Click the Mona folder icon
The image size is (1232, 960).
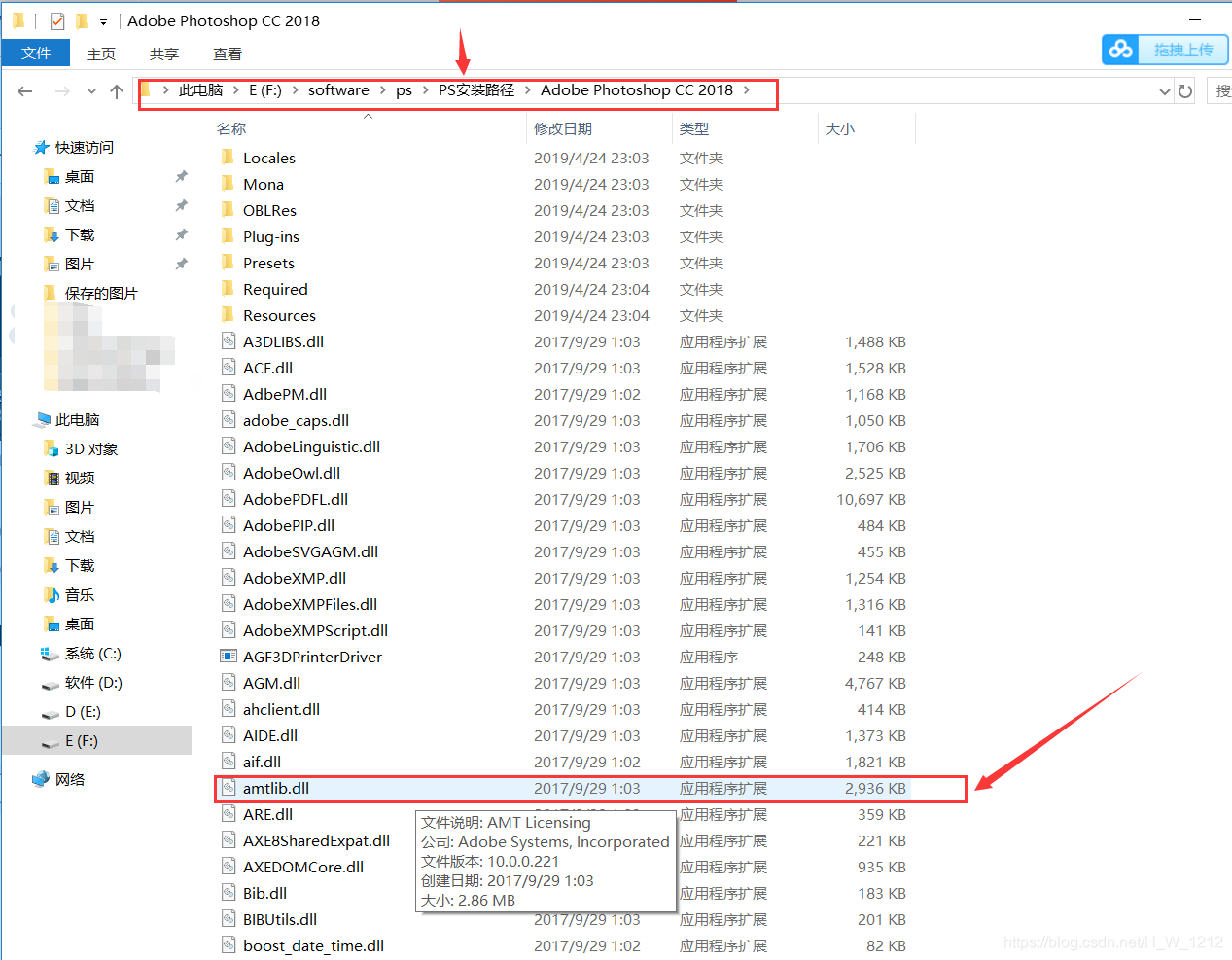pyautogui.click(x=228, y=183)
